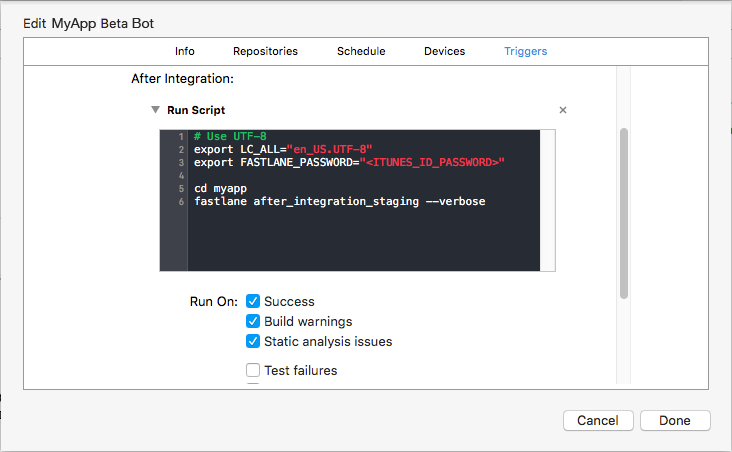Collapse the Run Script disclosure triangle
This screenshot has height=452, width=732.
(155, 110)
